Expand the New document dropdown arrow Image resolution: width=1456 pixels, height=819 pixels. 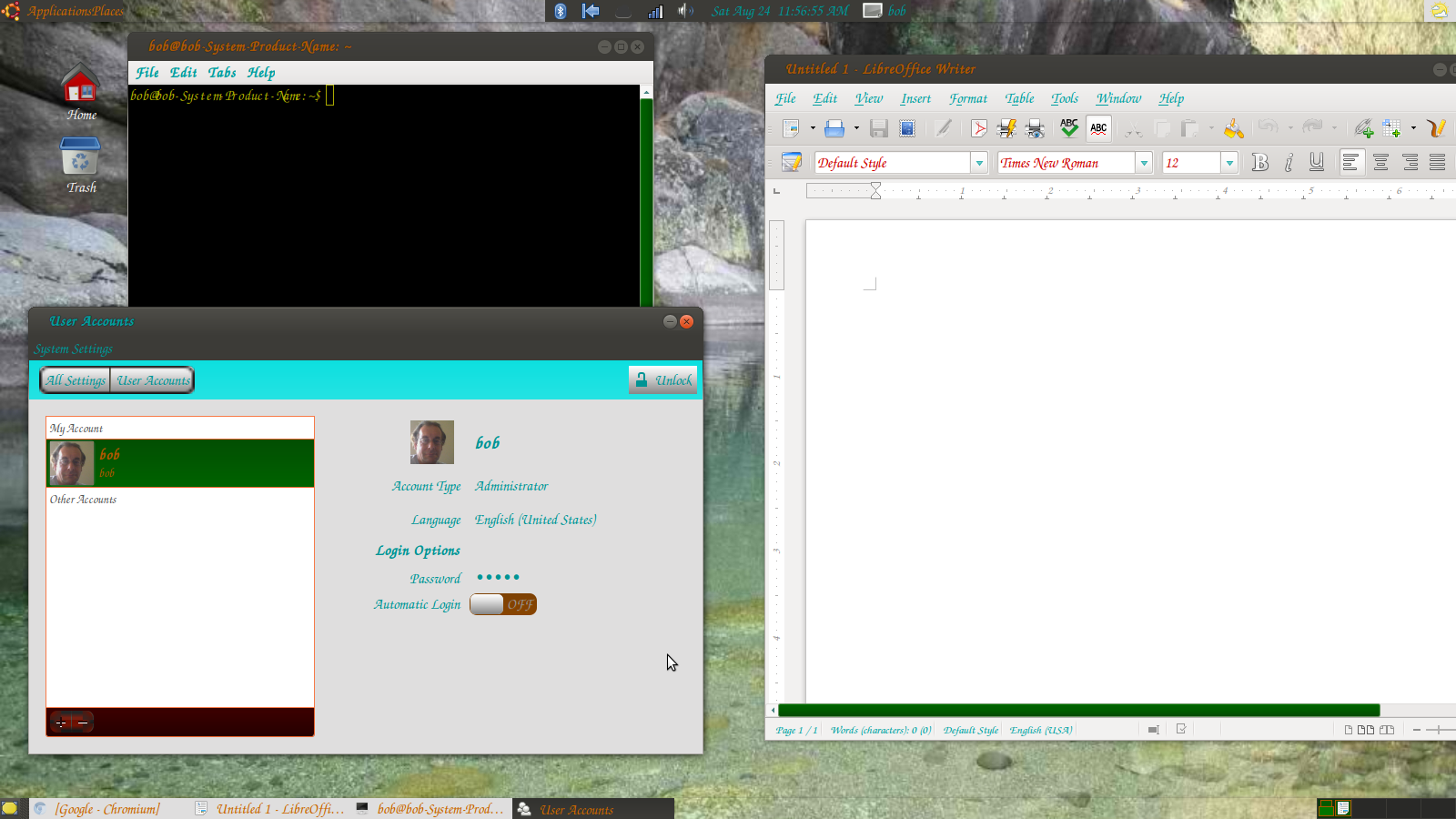813,128
